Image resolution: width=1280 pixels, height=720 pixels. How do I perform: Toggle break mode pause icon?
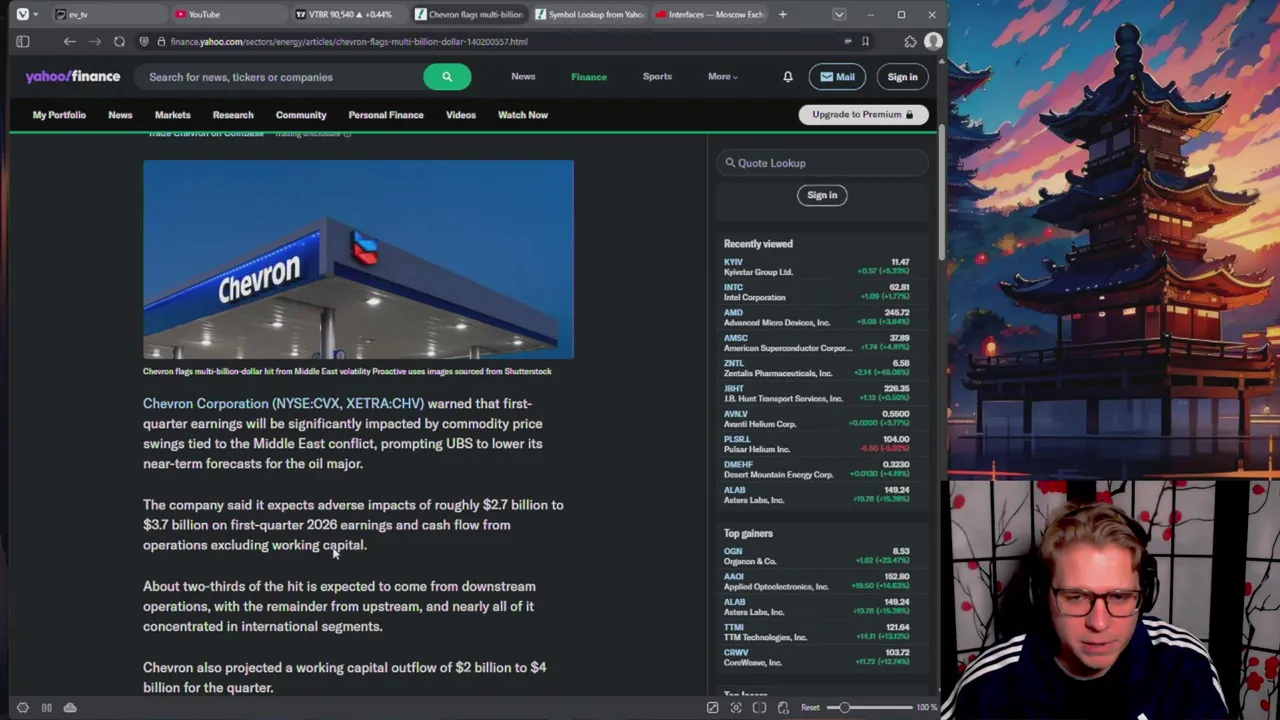(x=46, y=708)
